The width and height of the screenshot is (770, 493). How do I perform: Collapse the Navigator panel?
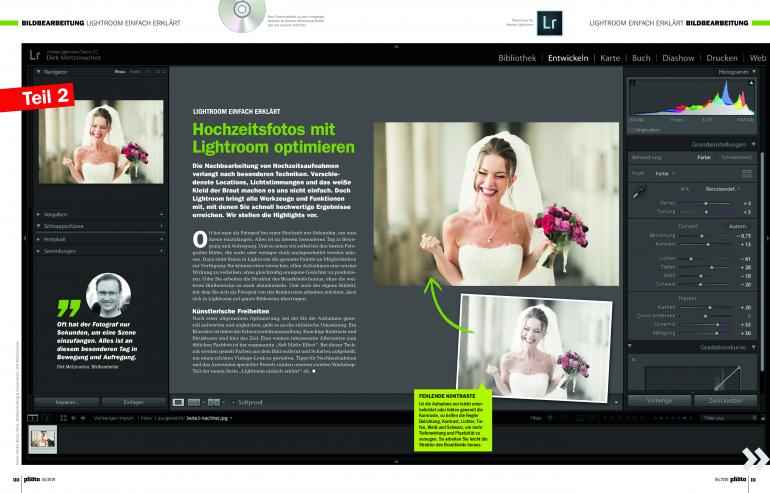[x=38, y=72]
